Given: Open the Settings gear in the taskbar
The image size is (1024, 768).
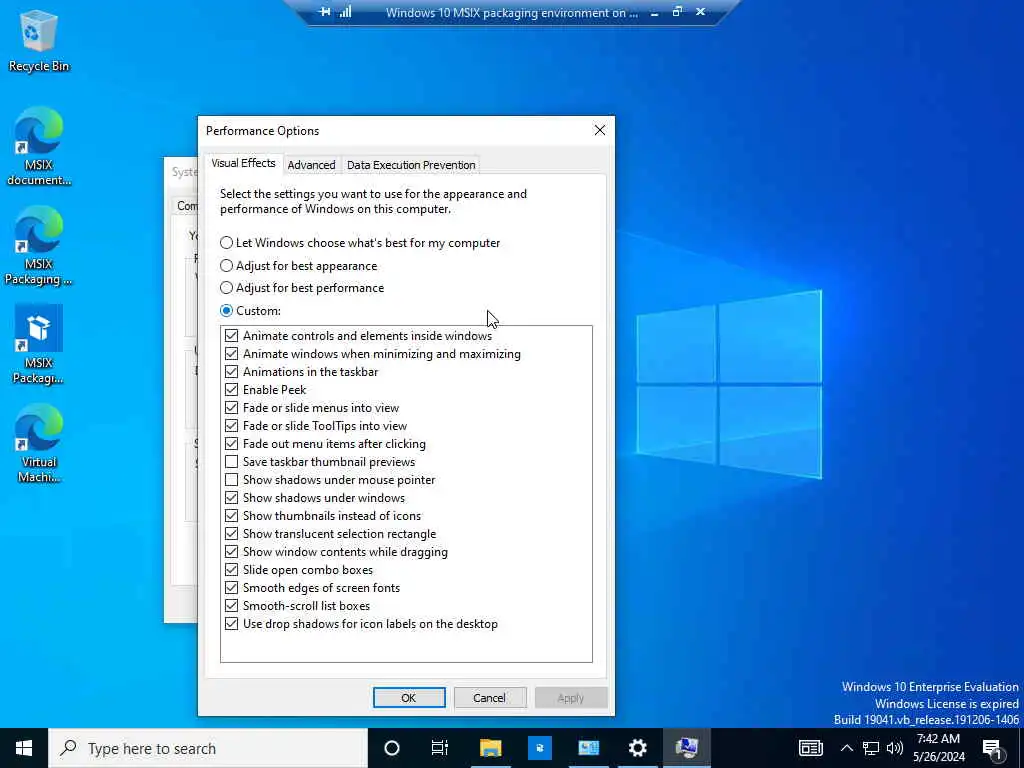Looking at the screenshot, I should pyautogui.click(x=637, y=748).
